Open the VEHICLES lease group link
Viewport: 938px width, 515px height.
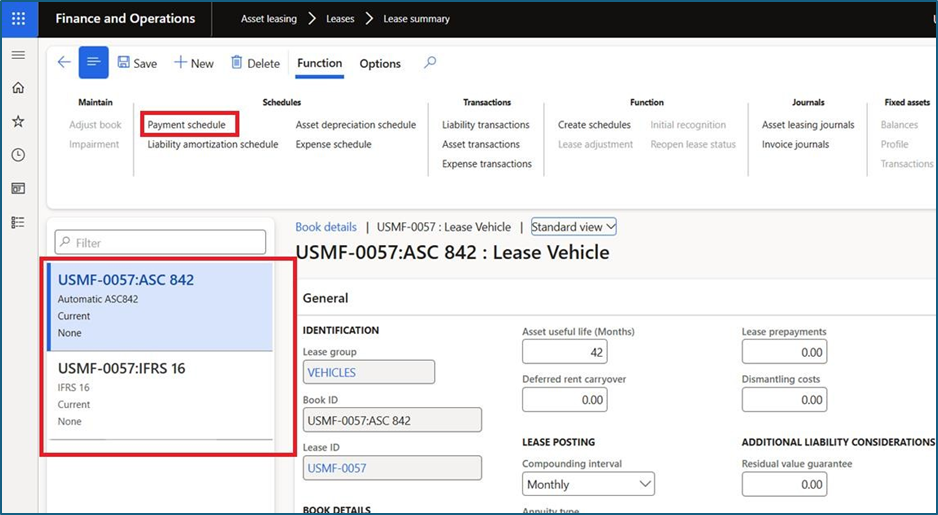(x=331, y=372)
